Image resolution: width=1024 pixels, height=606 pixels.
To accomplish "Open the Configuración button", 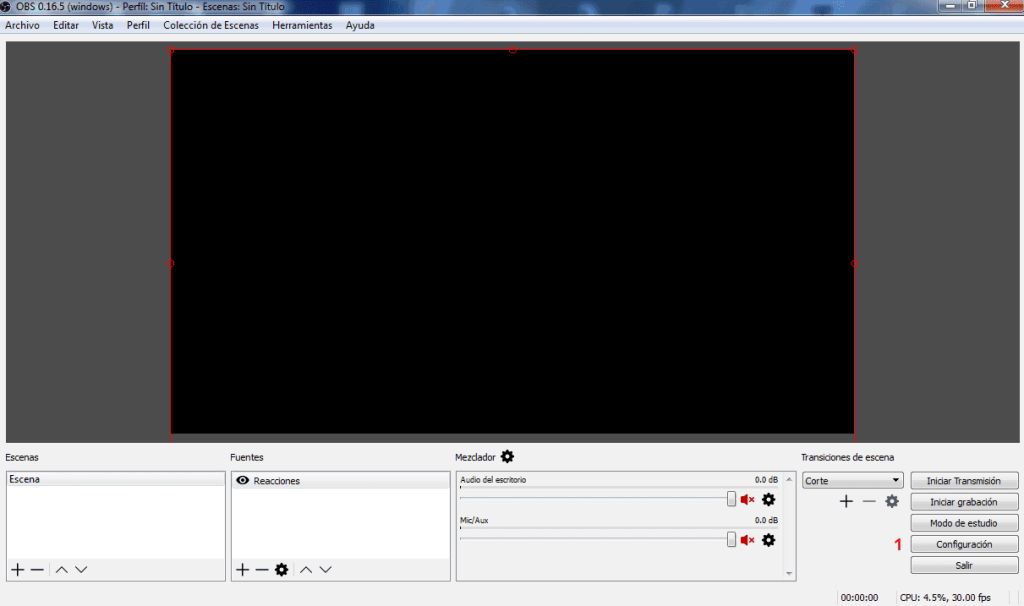I will pos(964,544).
